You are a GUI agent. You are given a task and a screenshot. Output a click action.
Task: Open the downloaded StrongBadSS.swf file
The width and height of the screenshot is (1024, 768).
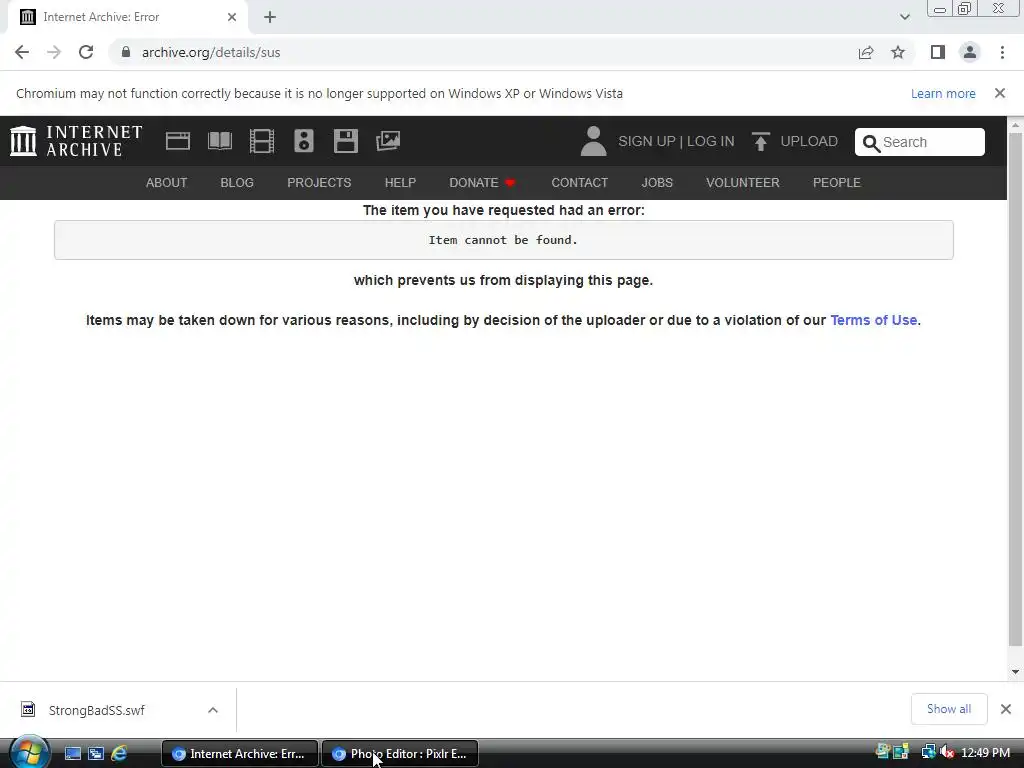pos(97,710)
